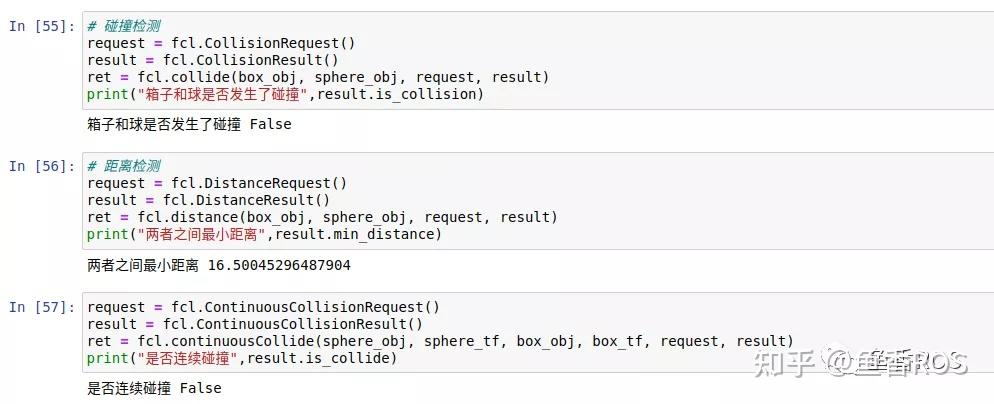
Task: Place cursor on fcl.ContinuousCollisionRequest() line
Action: pyautogui.click(x=263, y=307)
